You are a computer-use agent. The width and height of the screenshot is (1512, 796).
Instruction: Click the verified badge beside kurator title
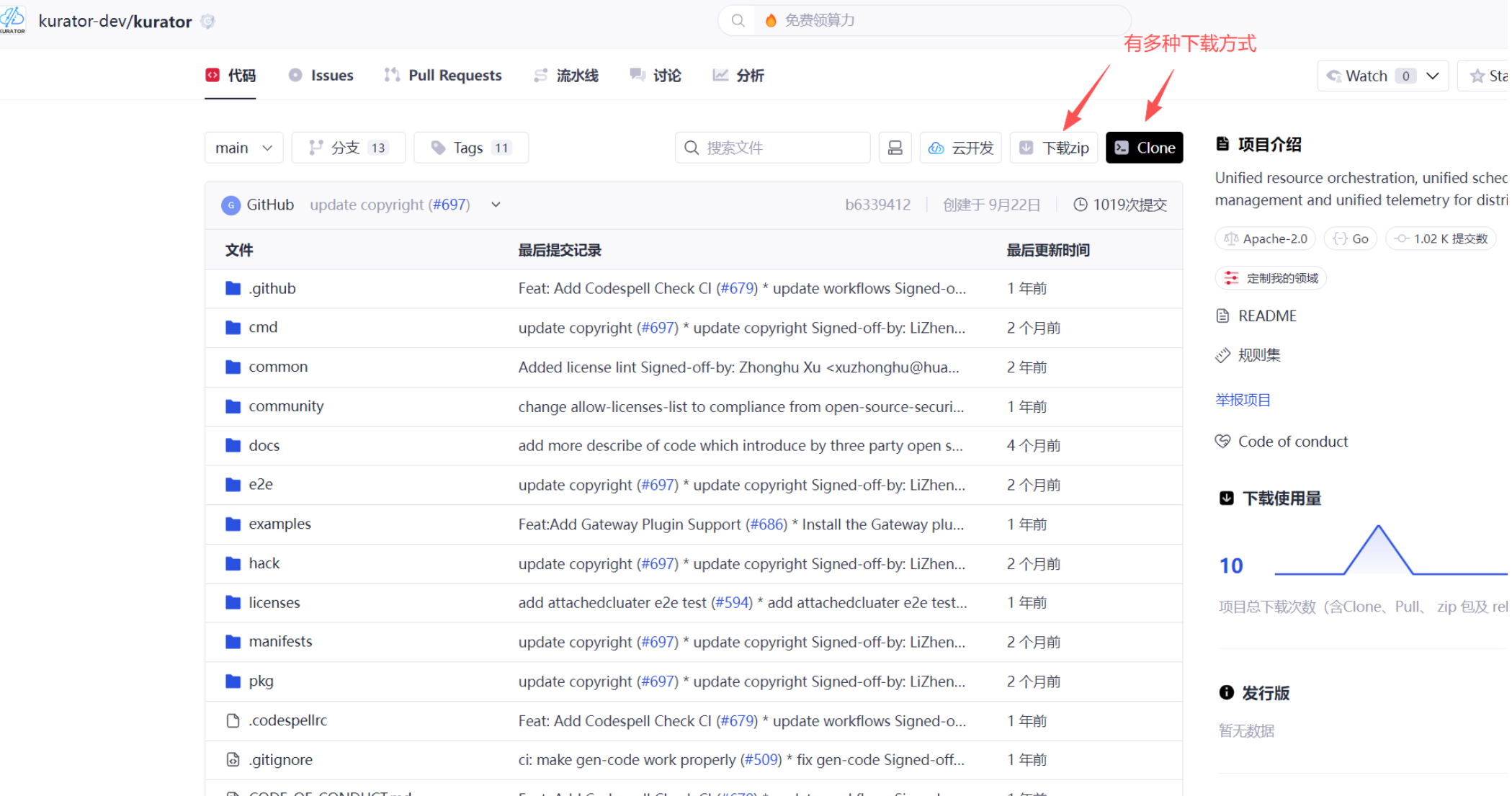tap(208, 22)
